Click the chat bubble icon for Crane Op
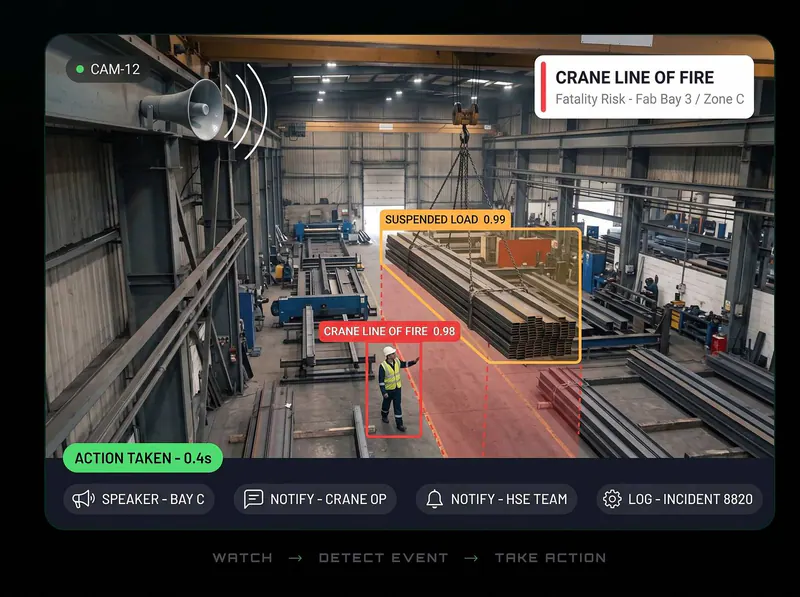This screenshot has height=597, width=800. 253,499
